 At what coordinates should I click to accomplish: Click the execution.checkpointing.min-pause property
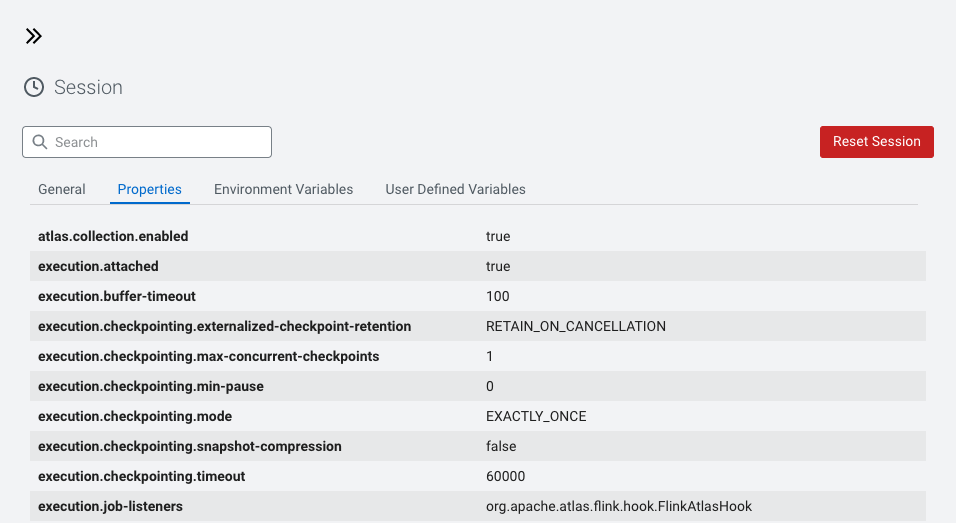pyautogui.click(x=150, y=386)
